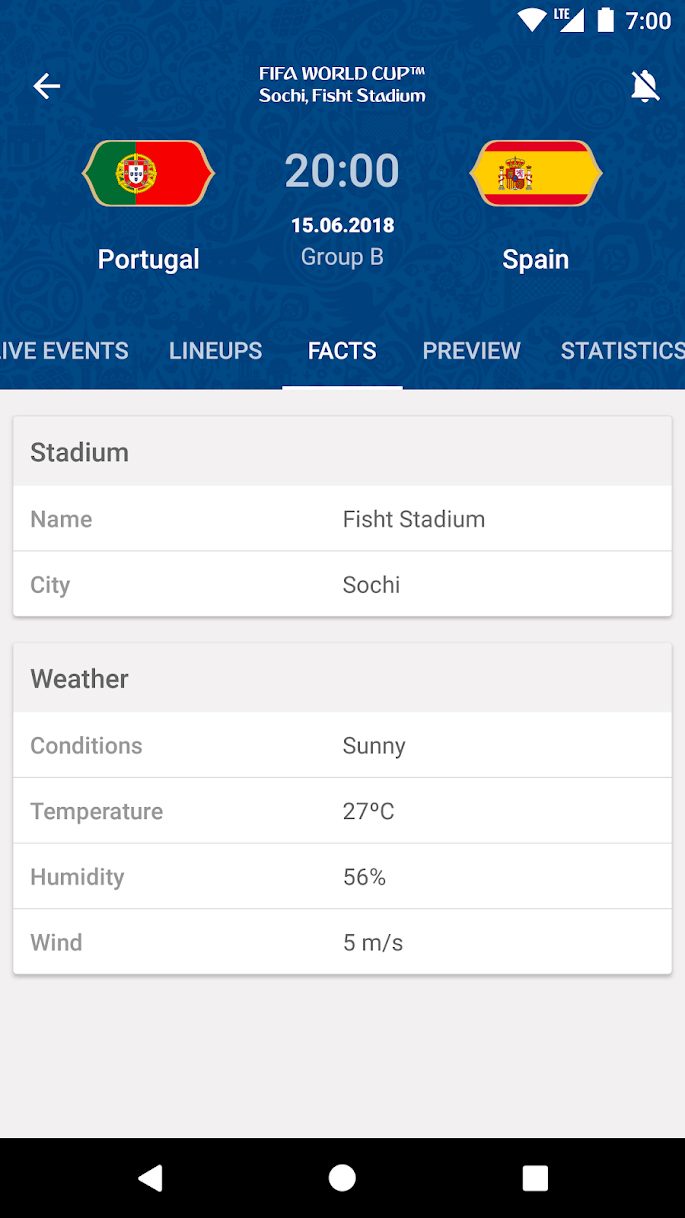The image size is (685, 1218).
Task: Tap the Spain flag emblem
Action: point(536,172)
